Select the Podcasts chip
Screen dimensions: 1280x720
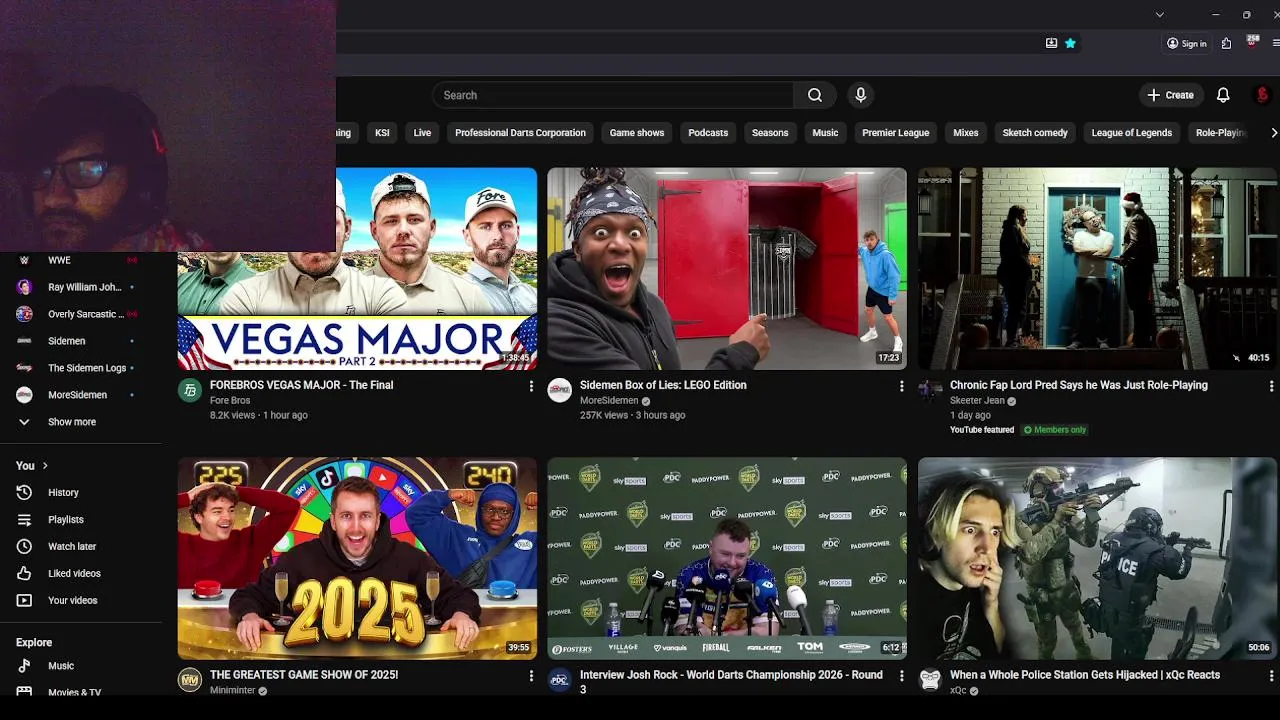tap(708, 132)
